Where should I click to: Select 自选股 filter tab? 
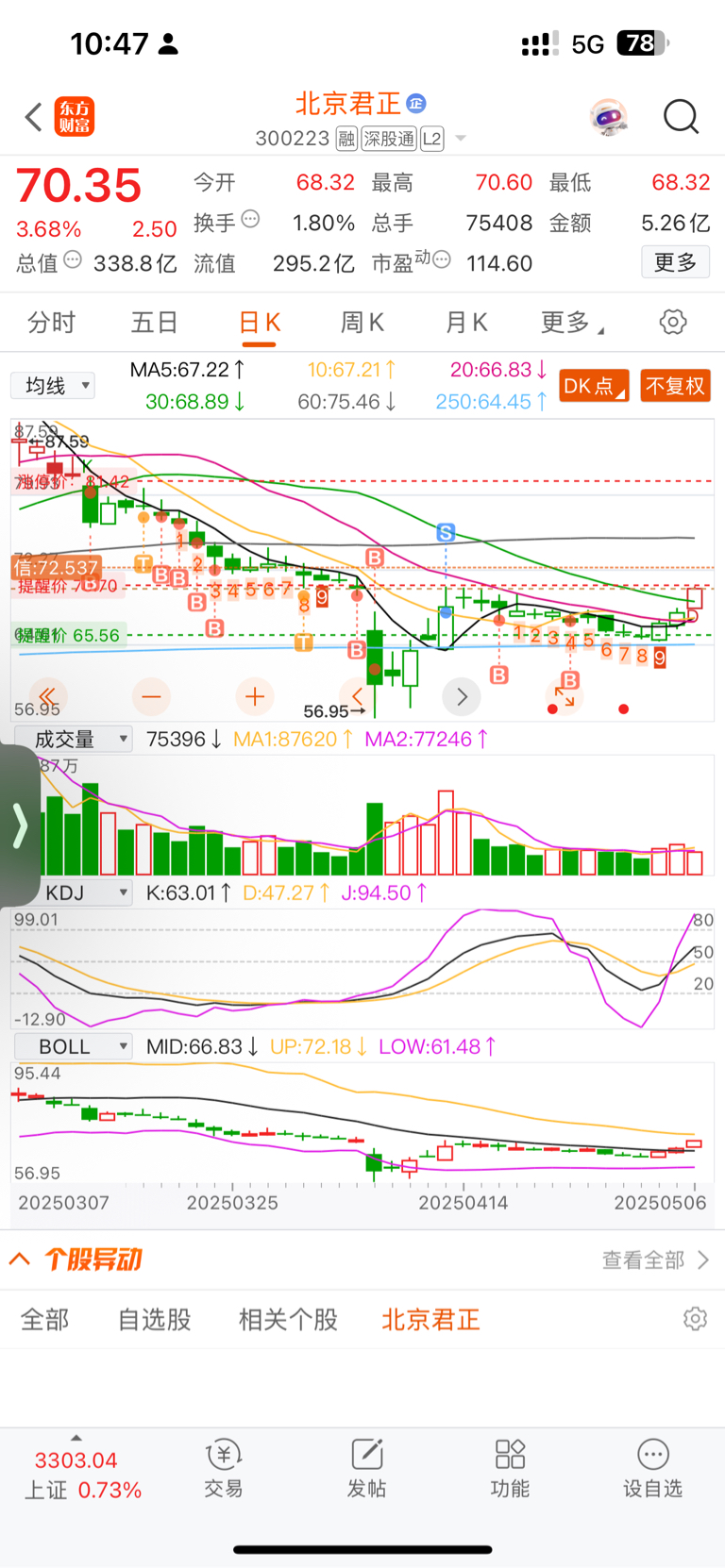[x=155, y=1319]
